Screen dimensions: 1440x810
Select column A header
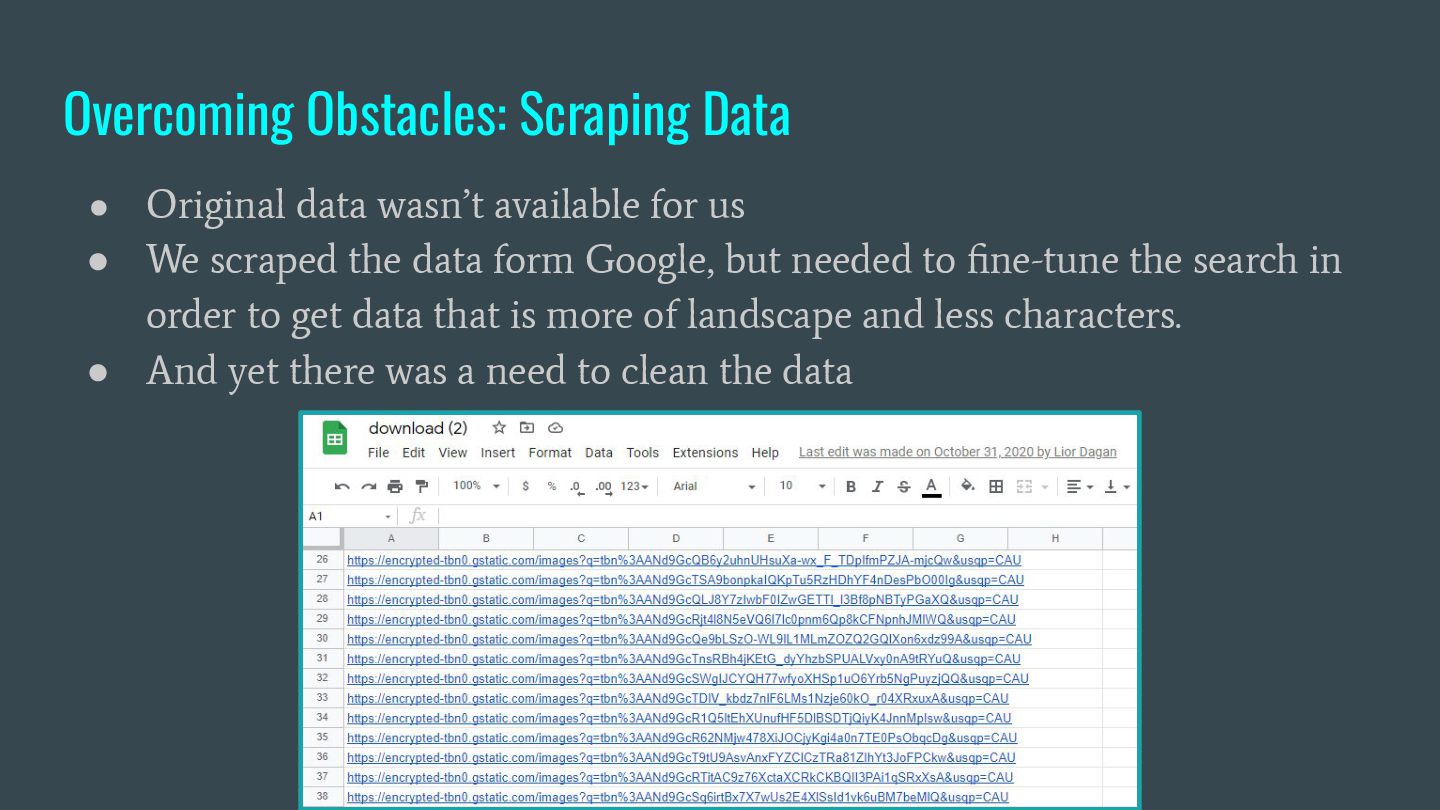point(391,538)
